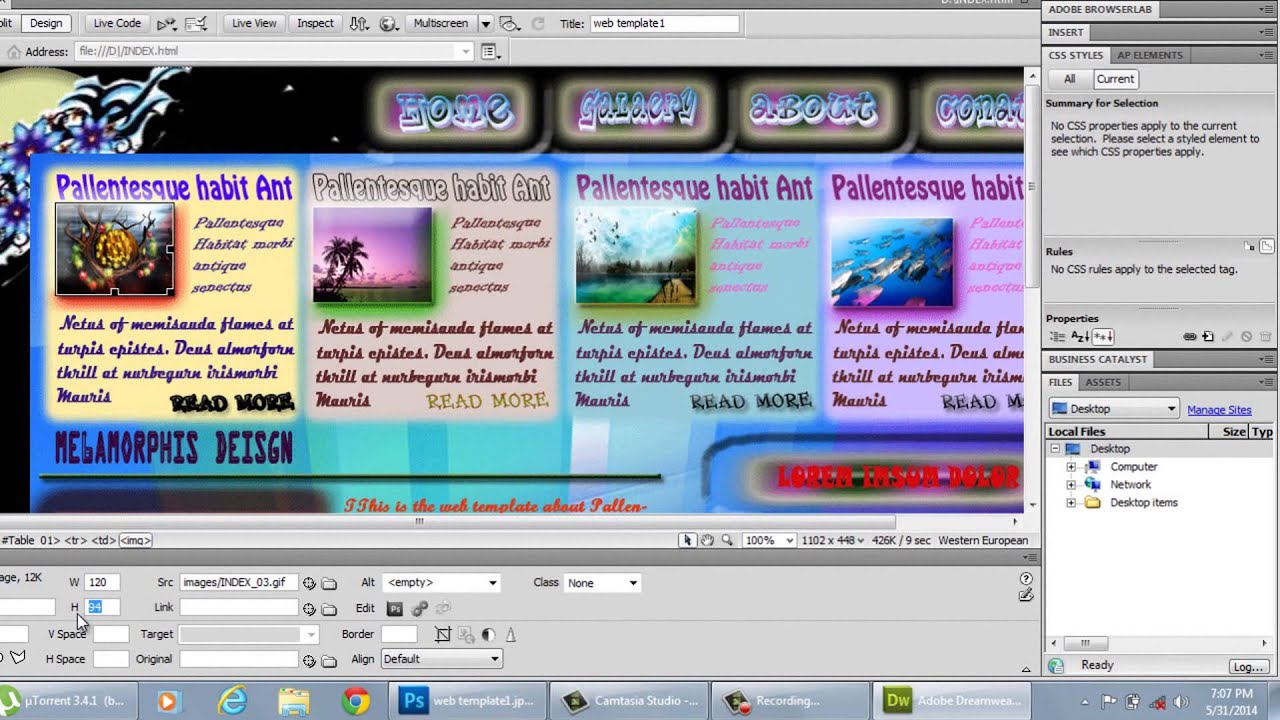
Task: Open the Files tab
Action: pyautogui.click(x=1060, y=382)
